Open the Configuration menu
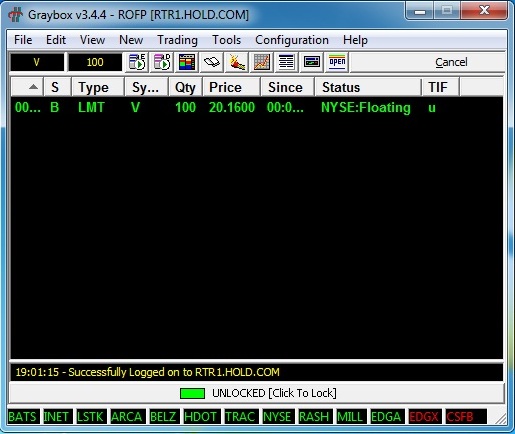515x434 pixels. [292, 40]
